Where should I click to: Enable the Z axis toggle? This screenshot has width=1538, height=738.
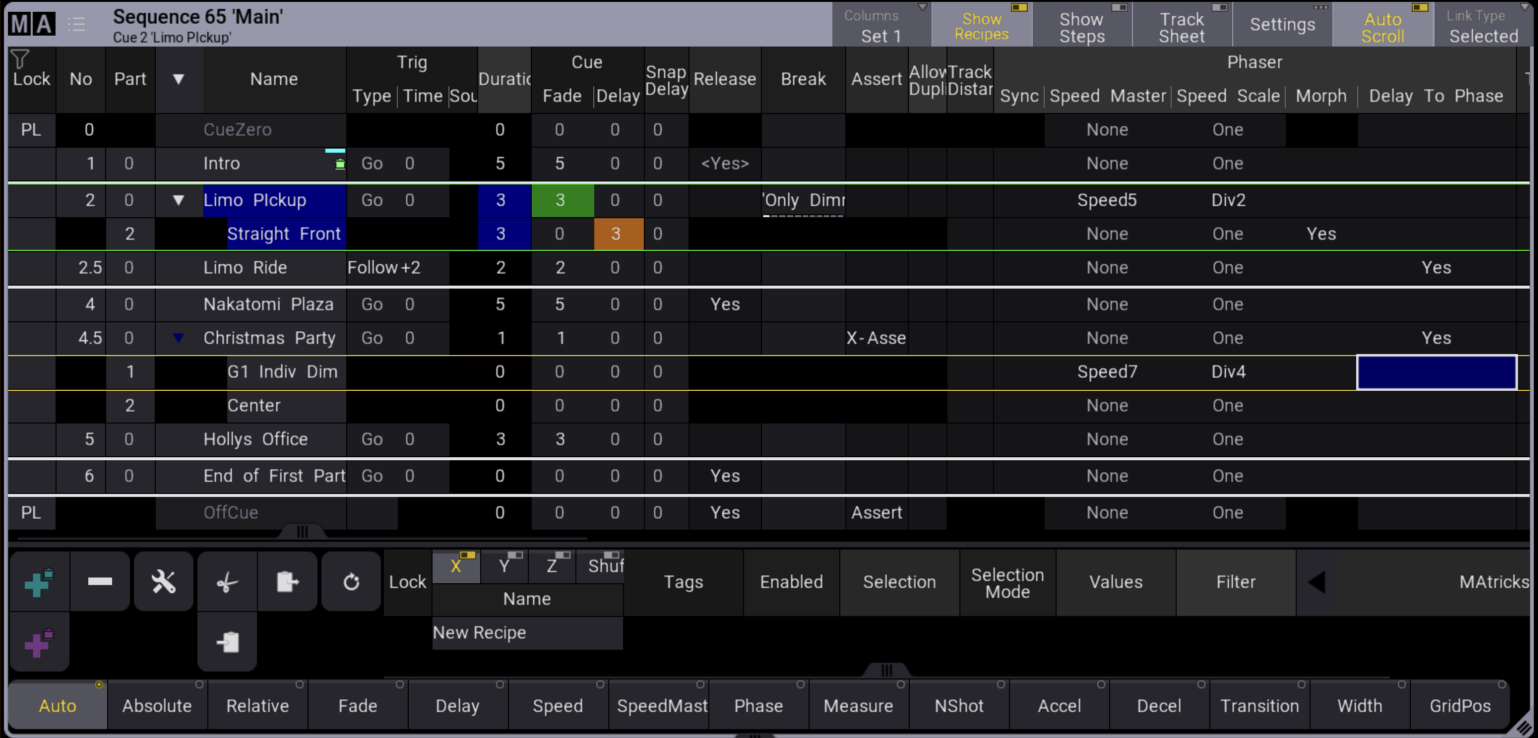coord(552,566)
